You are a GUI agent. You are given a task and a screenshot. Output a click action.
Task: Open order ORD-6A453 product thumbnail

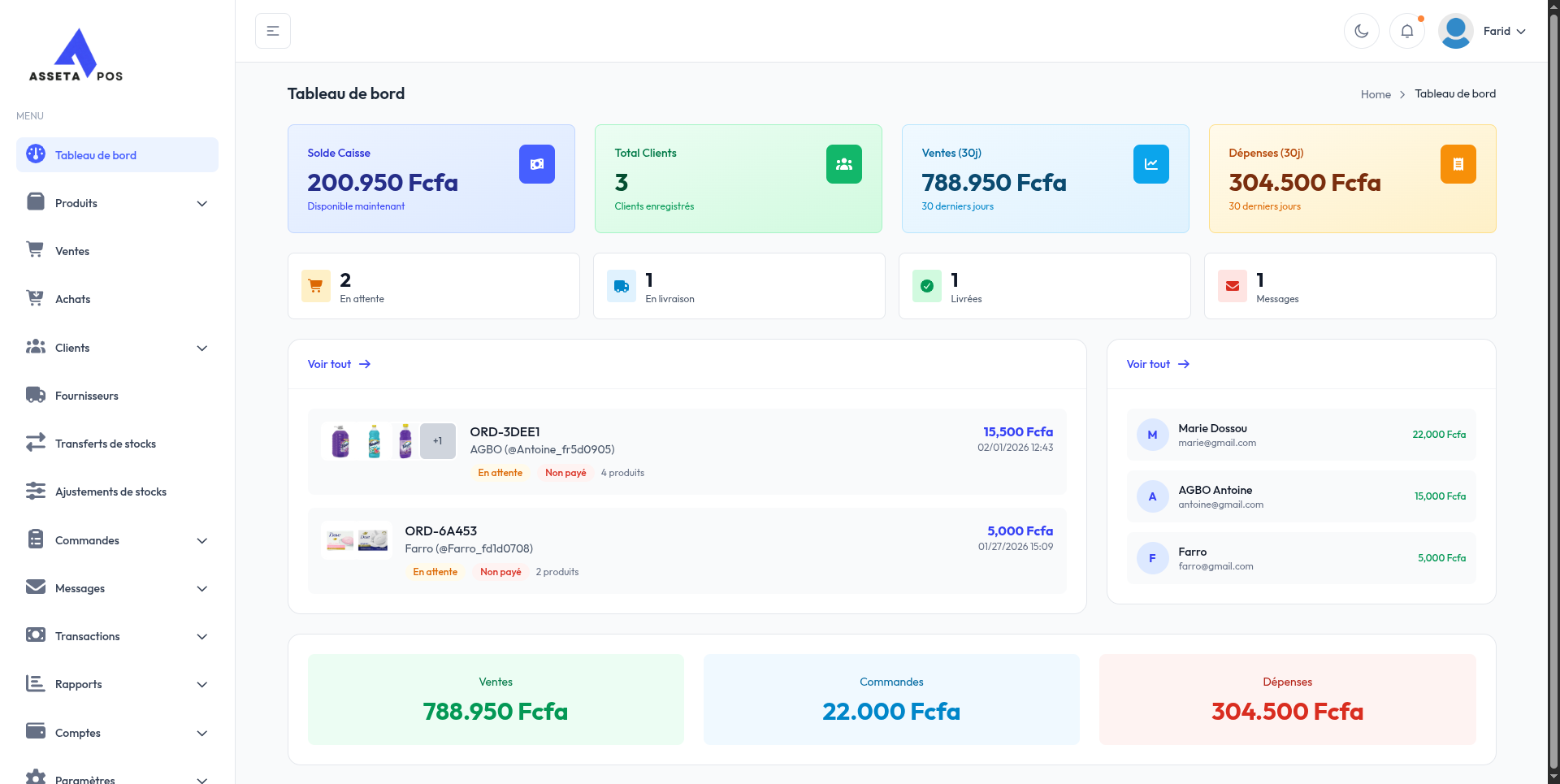[356, 539]
